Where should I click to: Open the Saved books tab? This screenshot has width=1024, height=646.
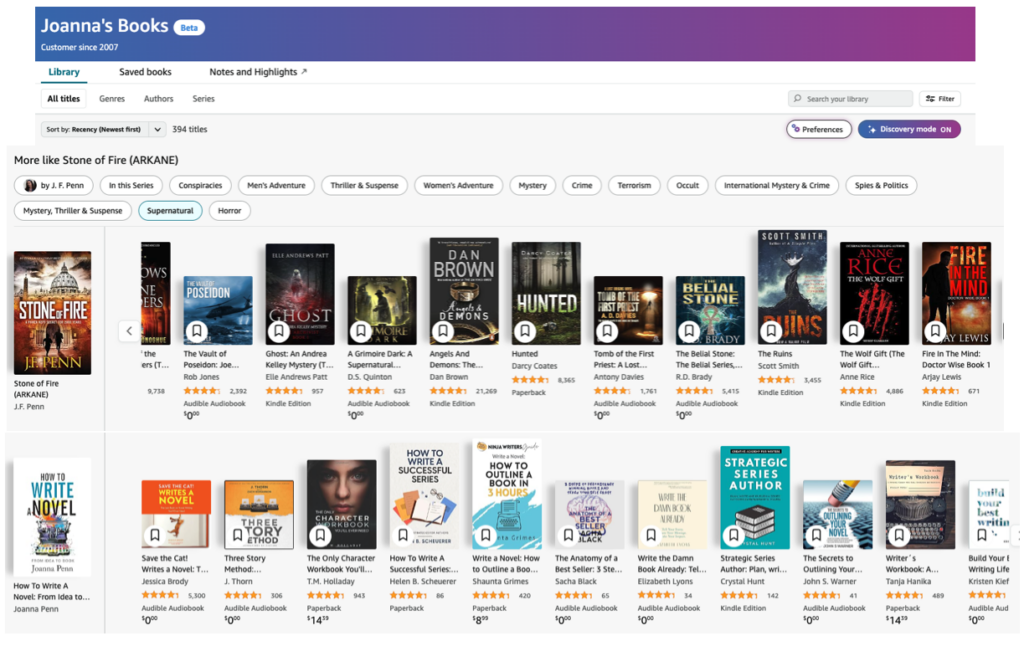(145, 72)
